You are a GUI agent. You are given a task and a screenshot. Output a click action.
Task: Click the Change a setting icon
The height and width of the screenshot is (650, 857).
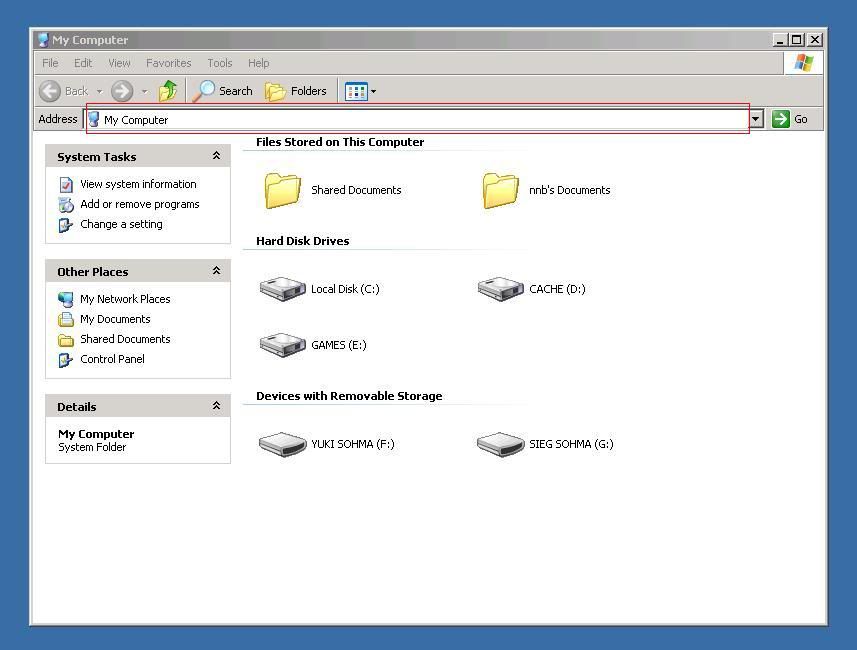point(66,225)
